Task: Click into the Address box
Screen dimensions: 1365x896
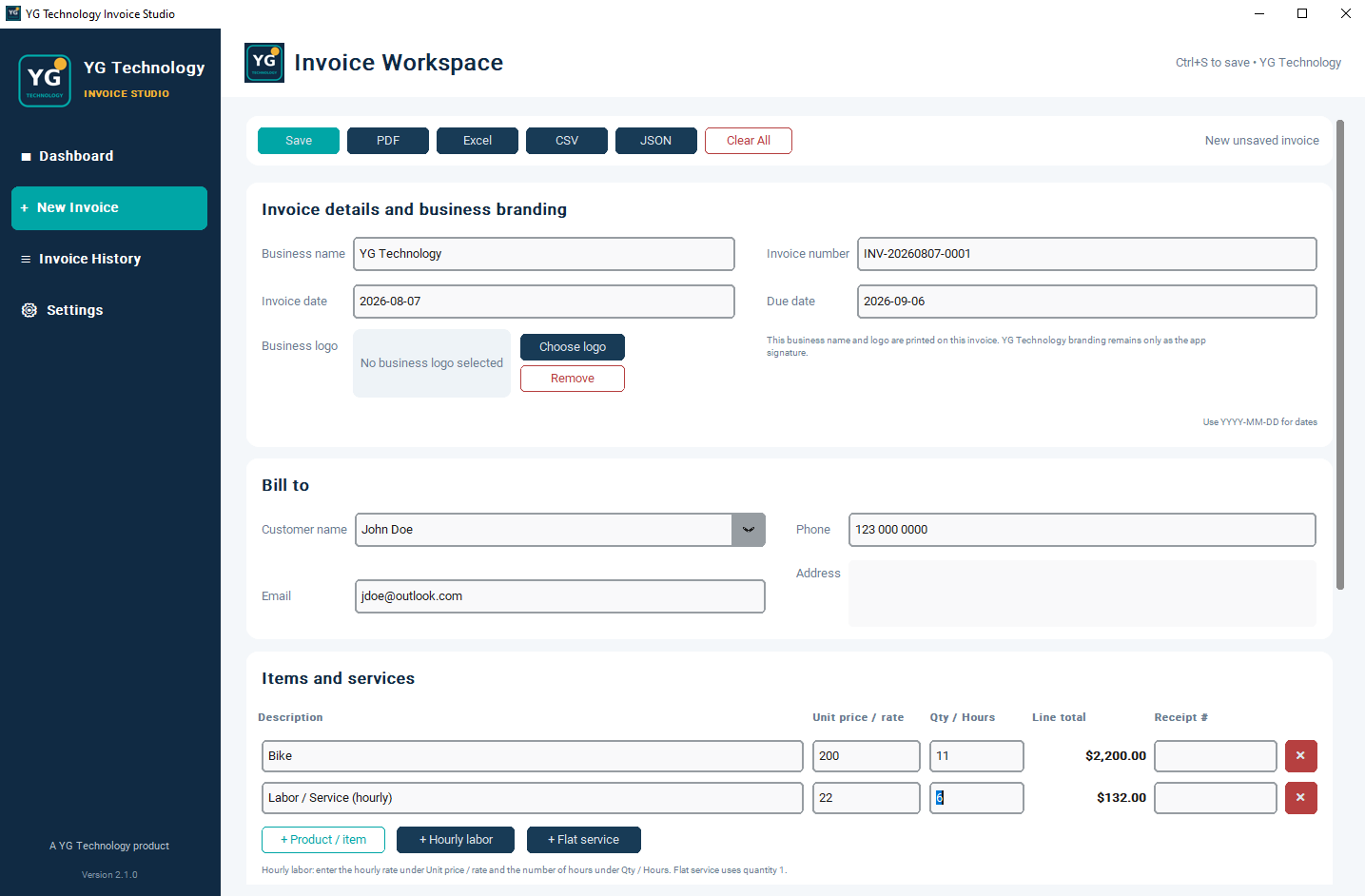Action: [x=1082, y=594]
